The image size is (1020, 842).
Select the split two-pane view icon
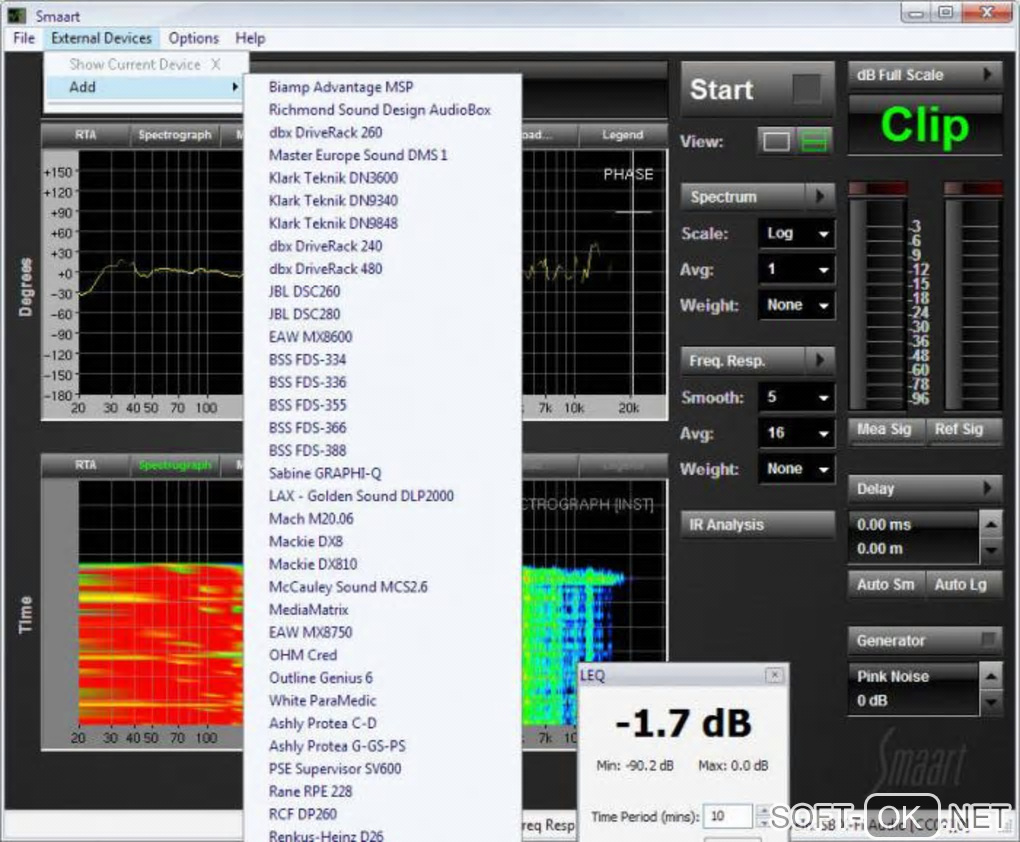[815, 142]
